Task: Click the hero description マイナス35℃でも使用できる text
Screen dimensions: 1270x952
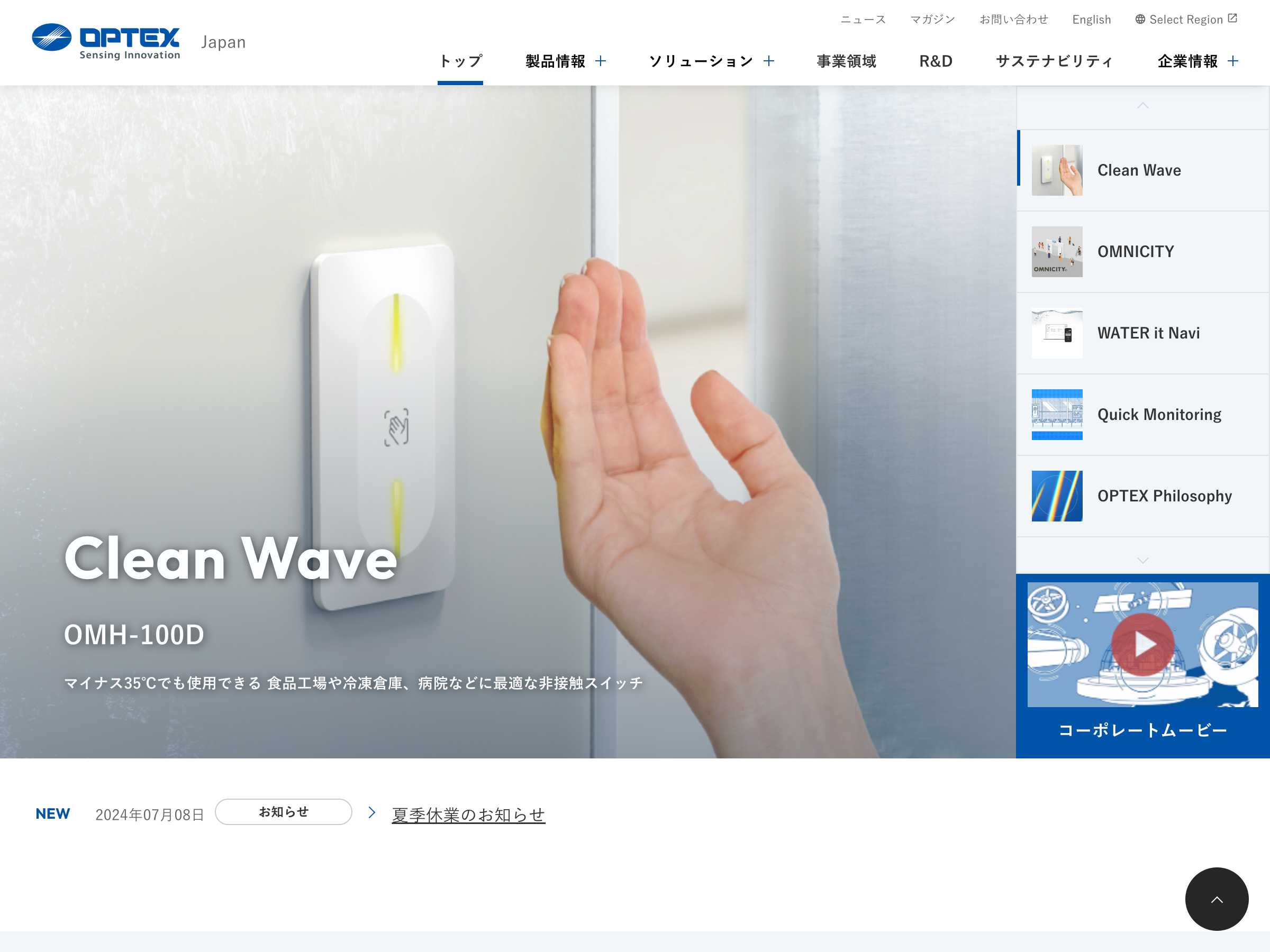Action: [353, 683]
